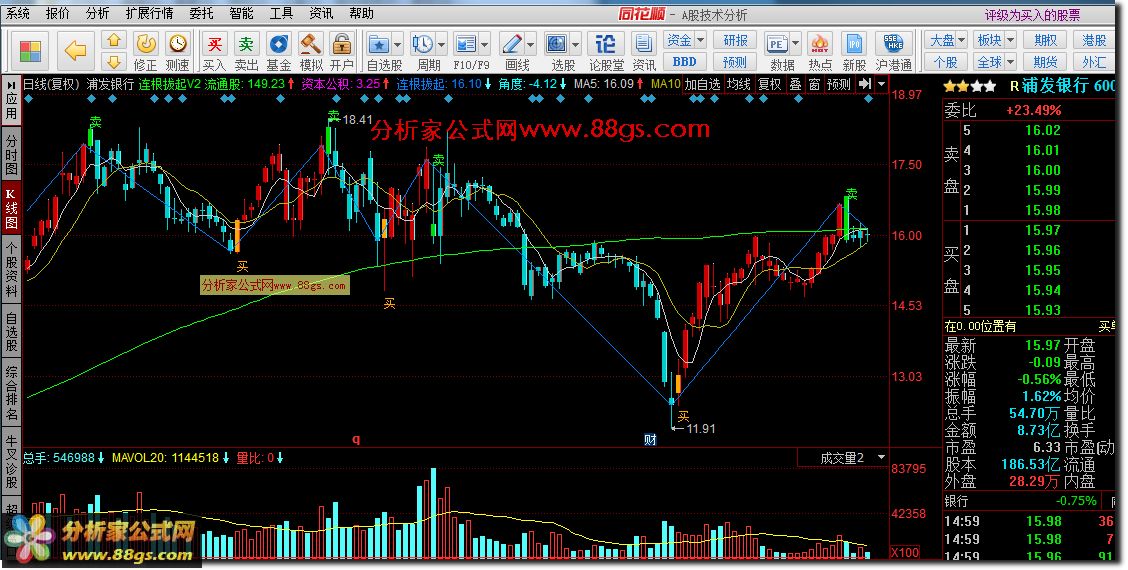Toggle 均线 moving average display
The image size is (1128, 570).
tap(739, 84)
